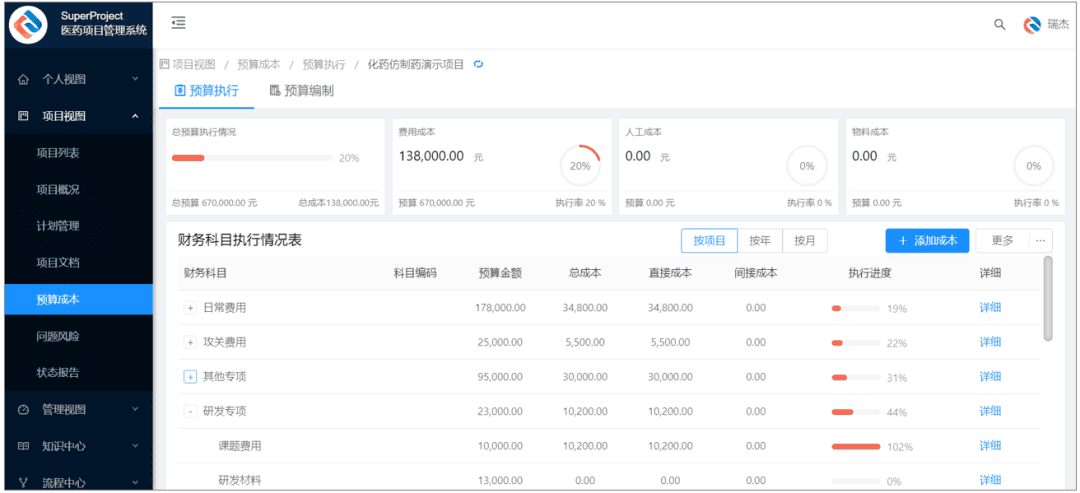Click the 知识中心 book icon
1080x493 pixels.
(x=23, y=446)
